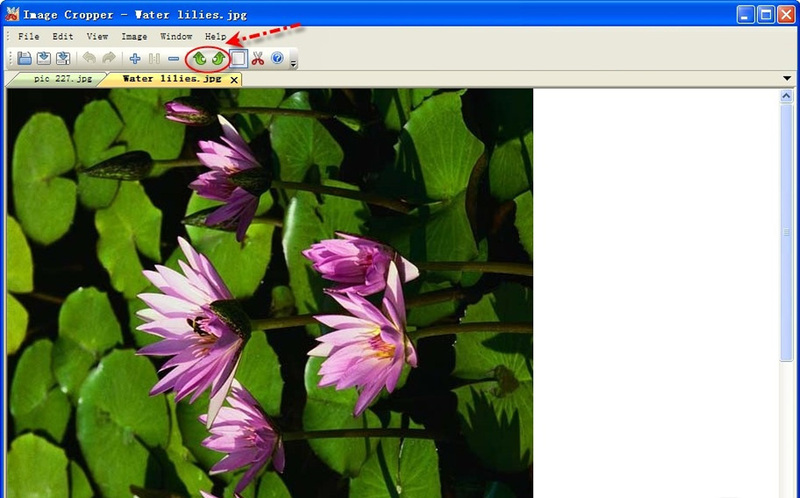Click the vertical scrollbar thumb

(786, 232)
